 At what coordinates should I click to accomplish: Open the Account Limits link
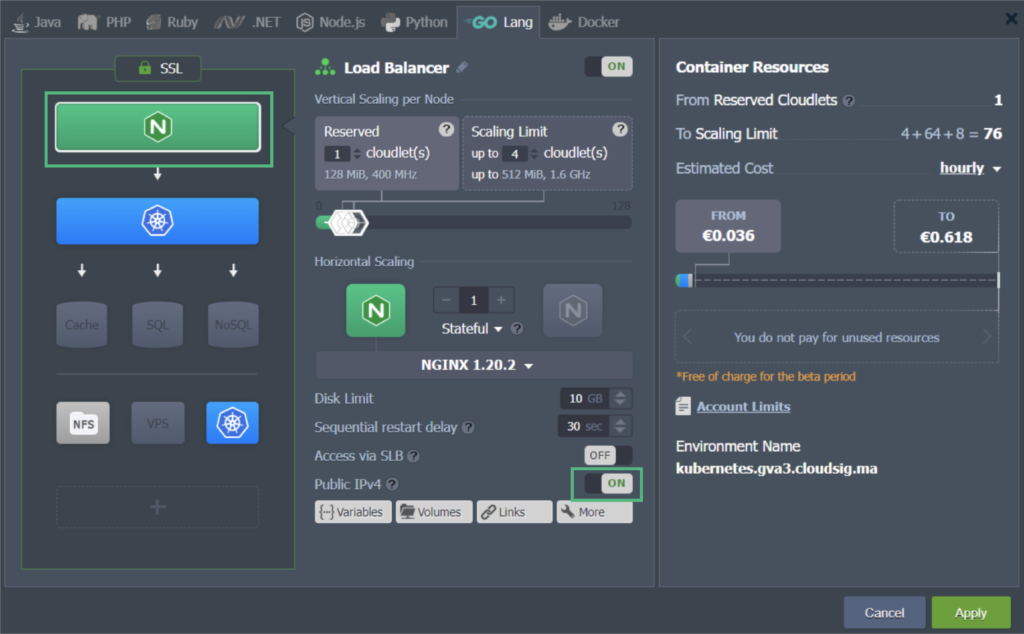(x=743, y=406)
